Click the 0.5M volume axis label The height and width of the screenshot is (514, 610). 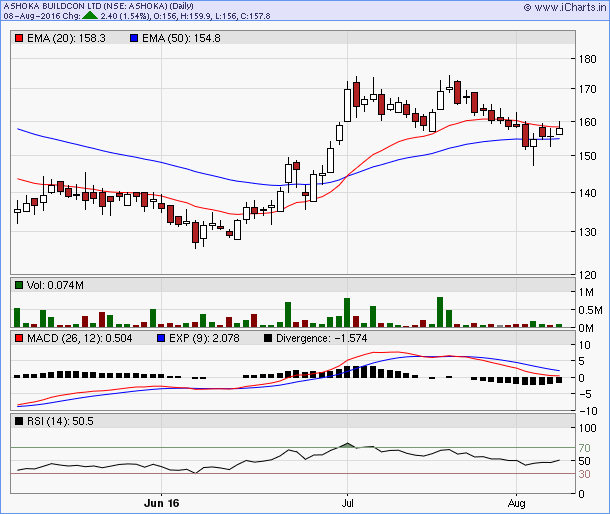pyautogui.click(x=591, y=310)
